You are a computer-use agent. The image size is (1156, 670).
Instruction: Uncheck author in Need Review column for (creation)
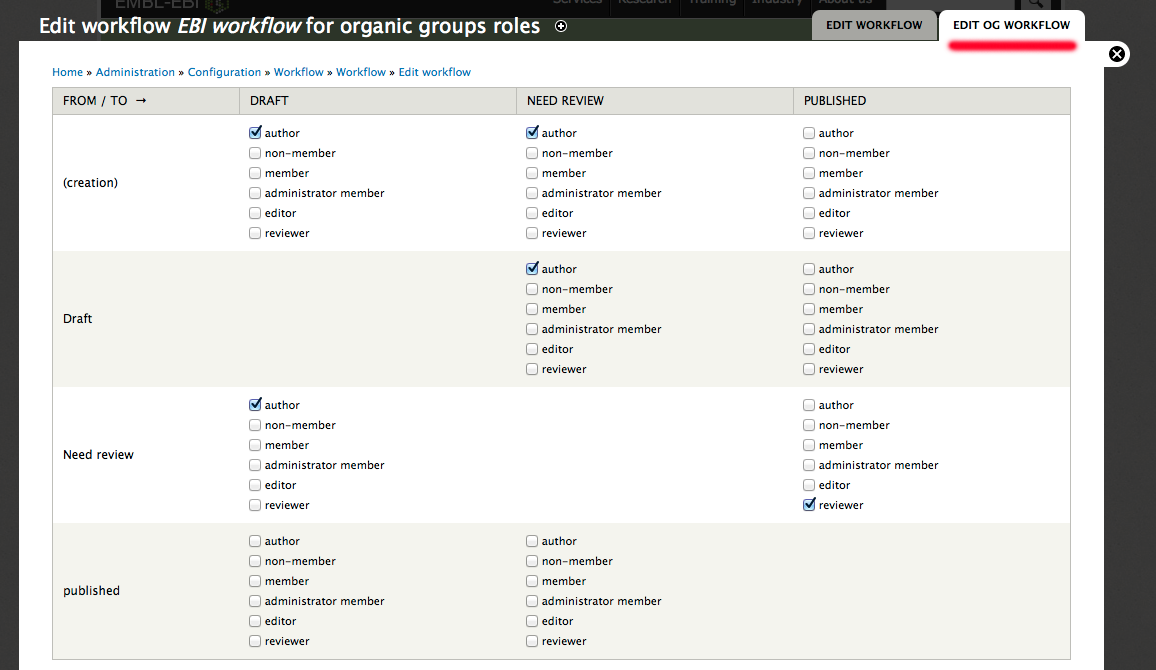click(532, 132)
